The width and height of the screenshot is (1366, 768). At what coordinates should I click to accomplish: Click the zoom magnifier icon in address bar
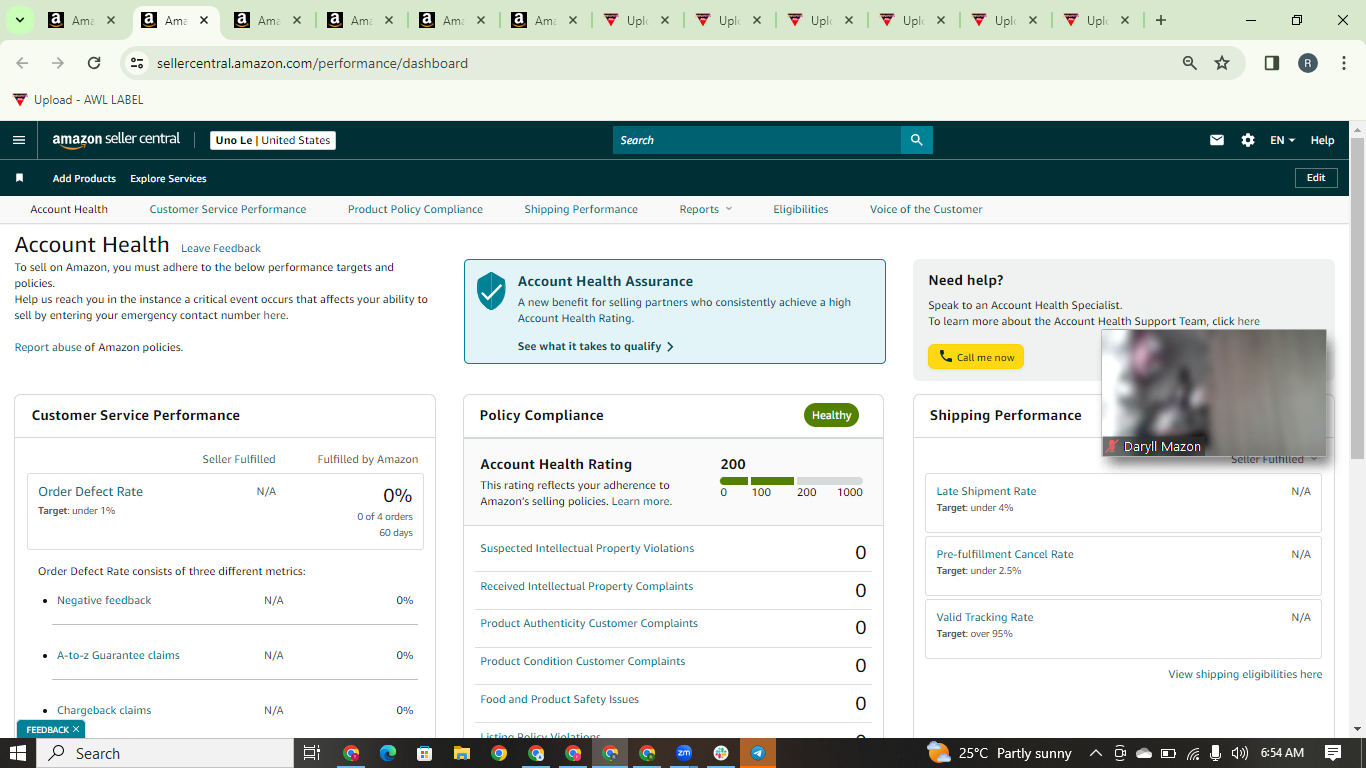(x=1190, y=63)
